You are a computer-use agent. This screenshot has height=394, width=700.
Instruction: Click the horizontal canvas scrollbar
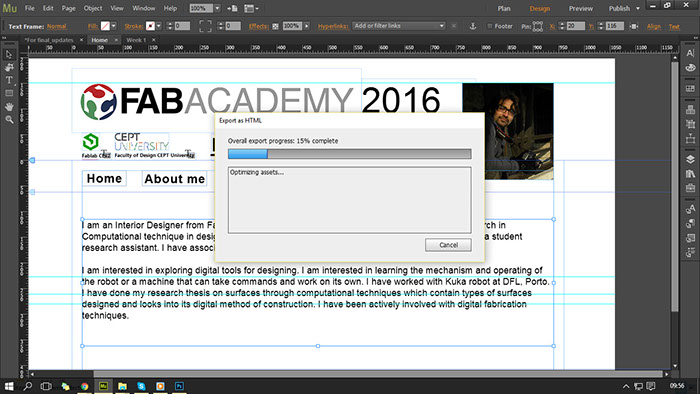pos(378,374)
